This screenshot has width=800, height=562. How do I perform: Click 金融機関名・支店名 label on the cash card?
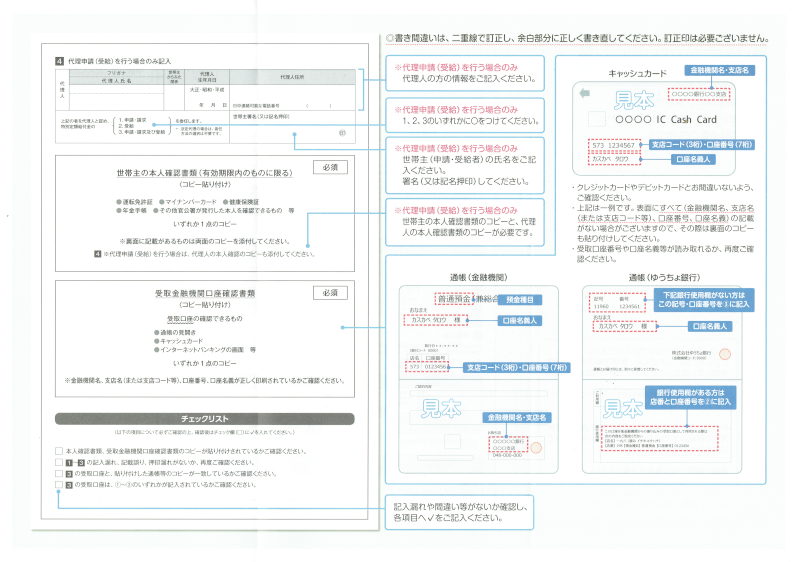tap(719, 70)
